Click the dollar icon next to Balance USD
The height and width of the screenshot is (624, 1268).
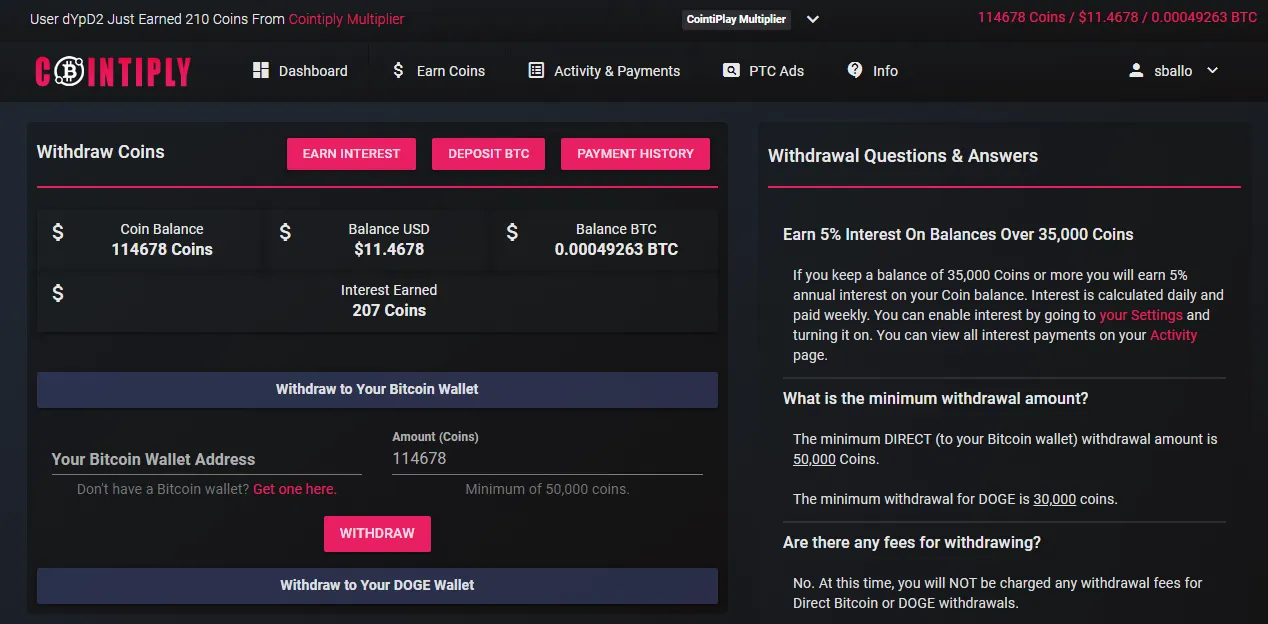[x=285, y=232]
